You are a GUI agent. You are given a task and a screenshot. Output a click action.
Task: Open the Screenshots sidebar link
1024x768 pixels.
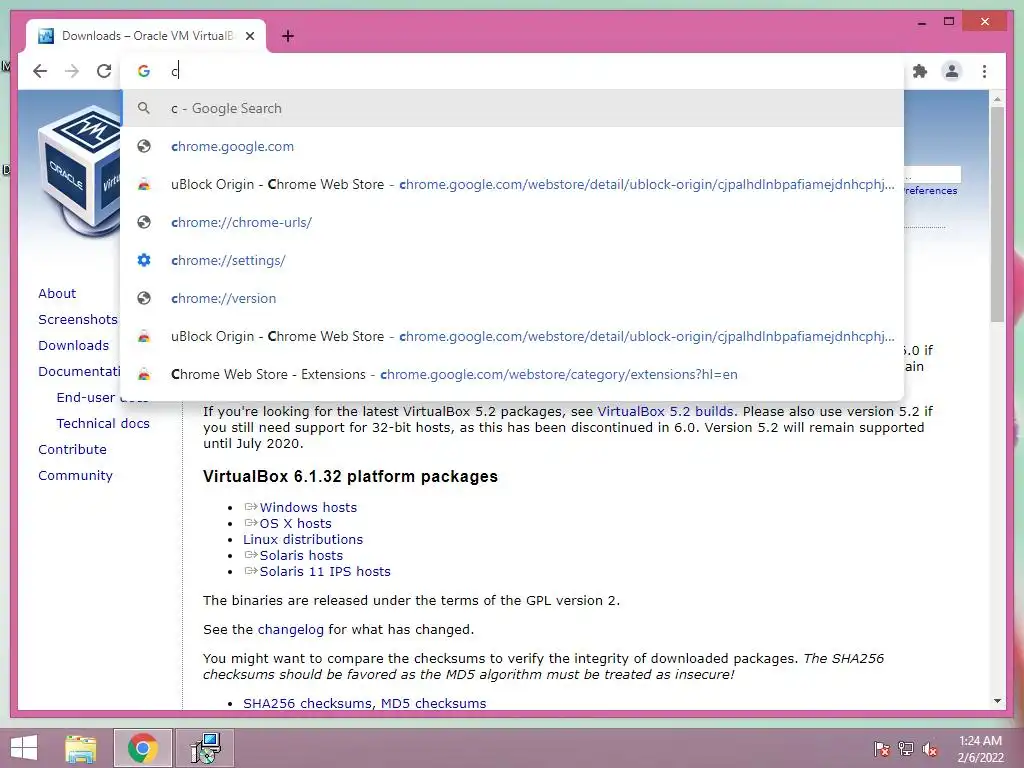click(x=78, y=319)
